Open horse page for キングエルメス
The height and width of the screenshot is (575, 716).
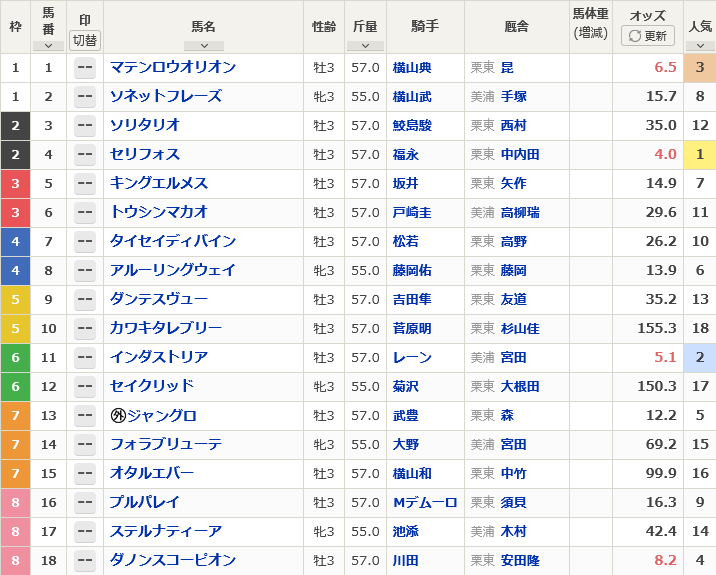pyautogui.click(x=159, y=183)
